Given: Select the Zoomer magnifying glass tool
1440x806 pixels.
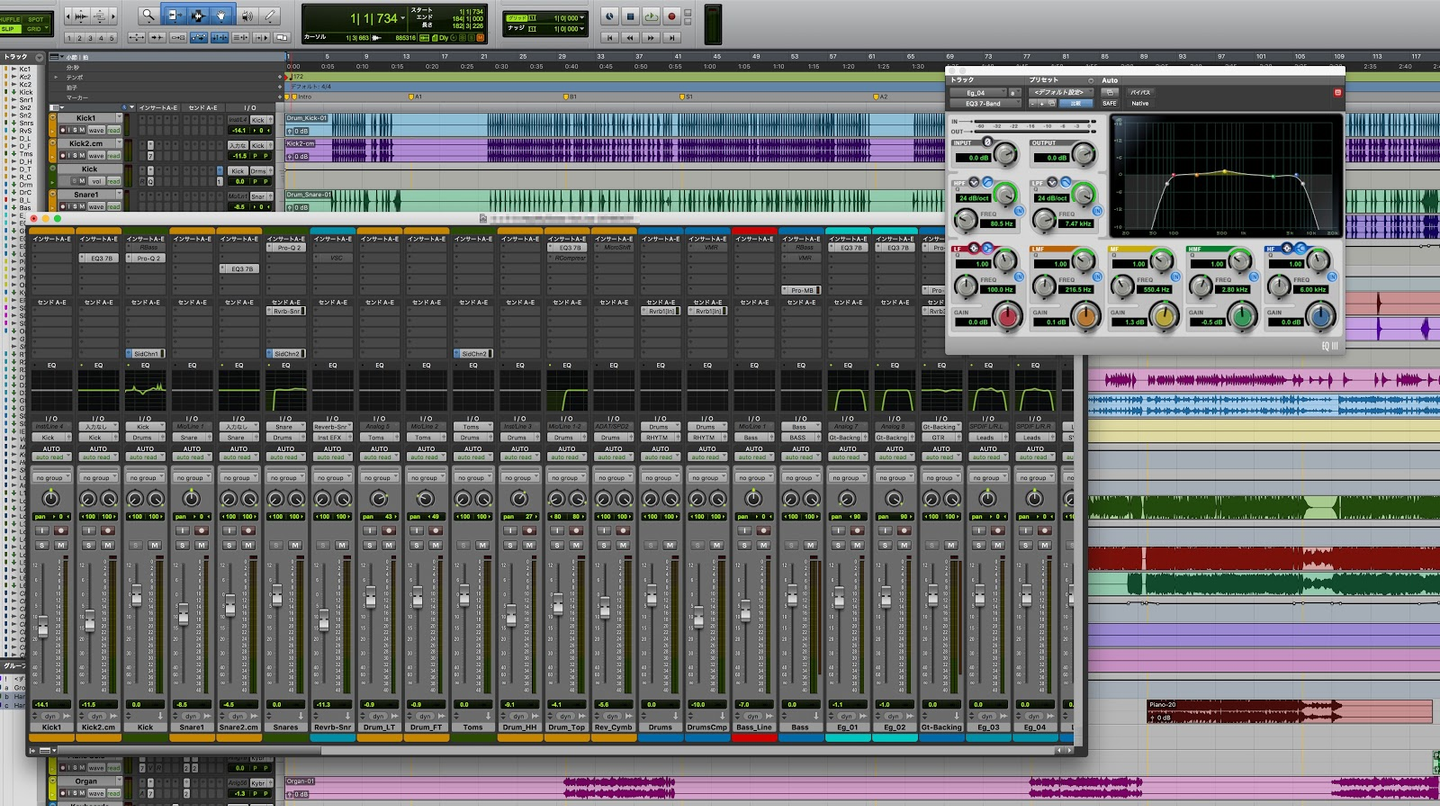Looking at the screenshot, I should click(148, 15).
